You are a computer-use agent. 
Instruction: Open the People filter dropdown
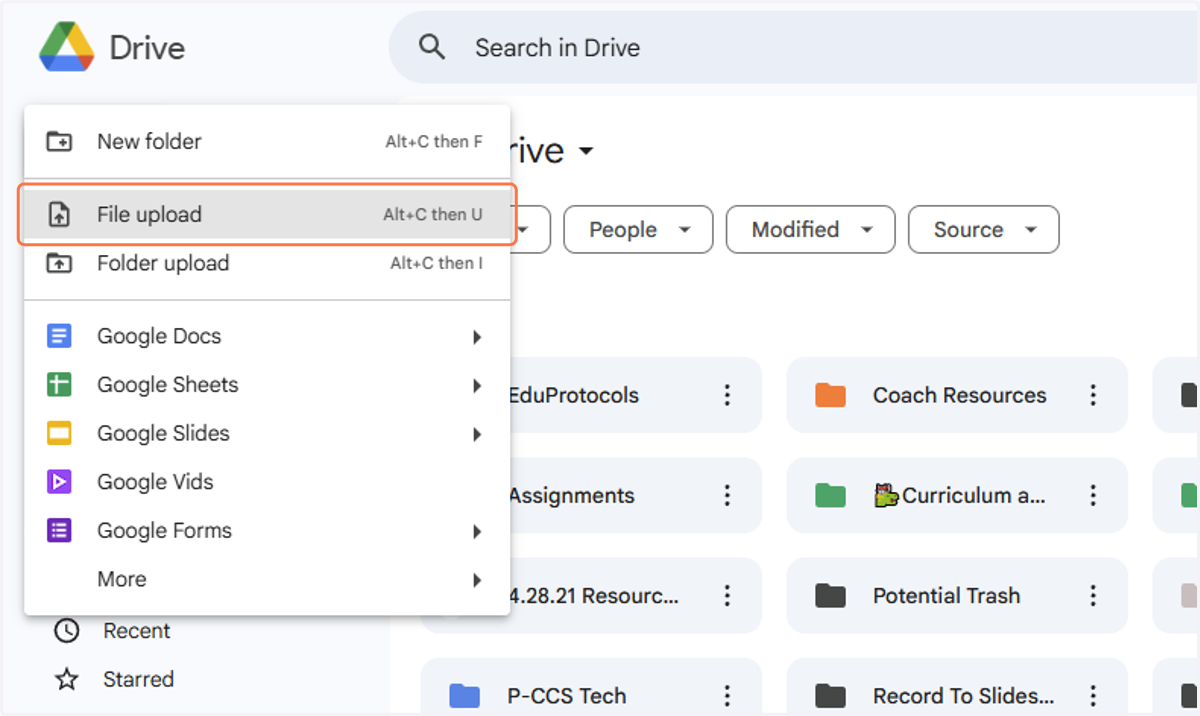pyautogui.click(x=638, y=229)
